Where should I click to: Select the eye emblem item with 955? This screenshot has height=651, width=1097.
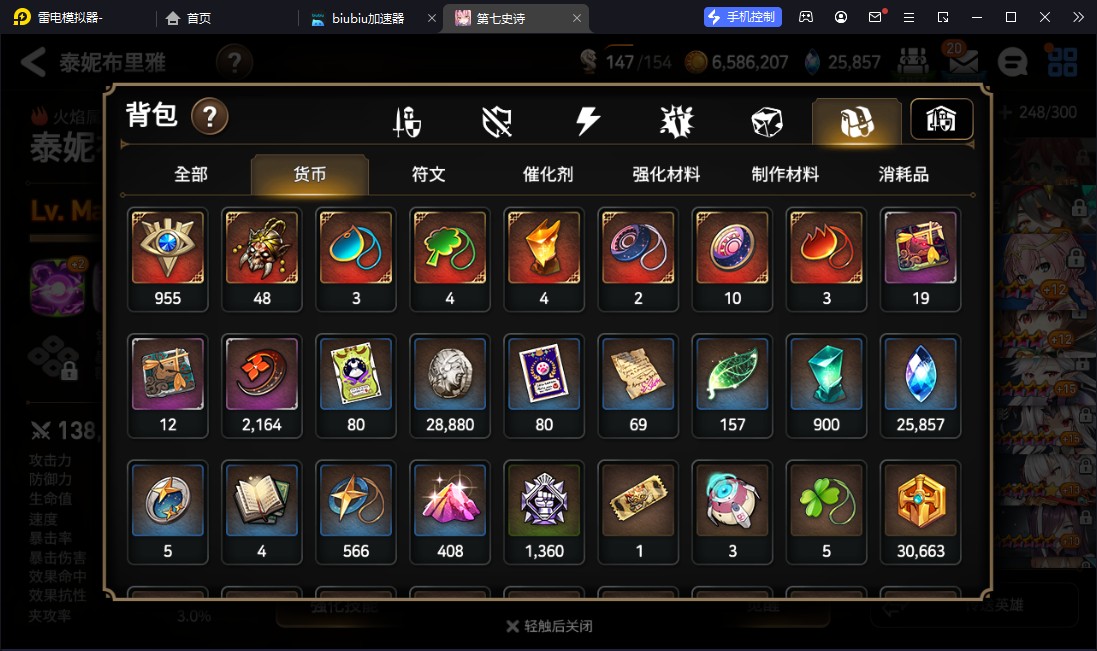pos(168,259)
